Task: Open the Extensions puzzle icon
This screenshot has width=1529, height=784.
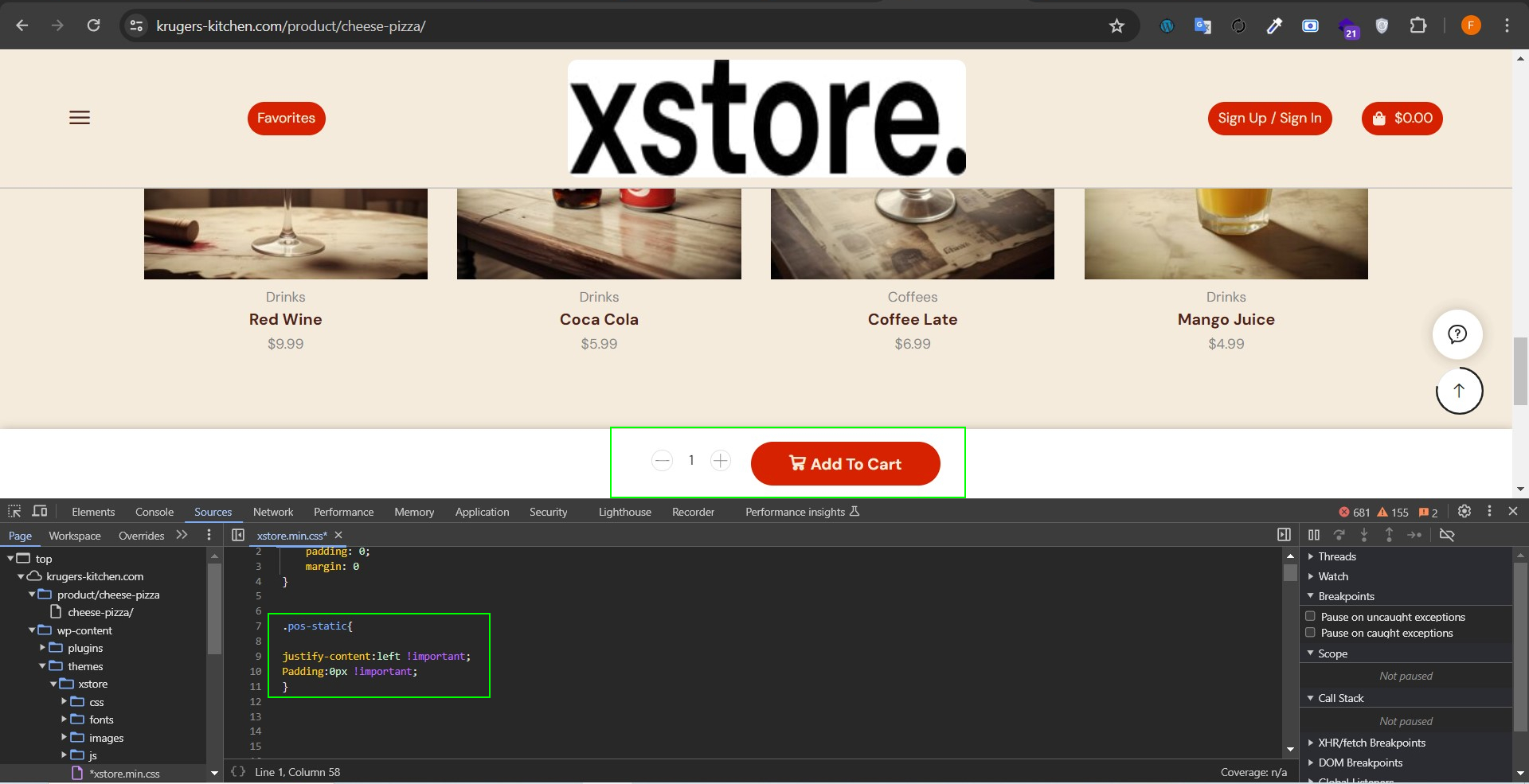Action: [1418, 25]
